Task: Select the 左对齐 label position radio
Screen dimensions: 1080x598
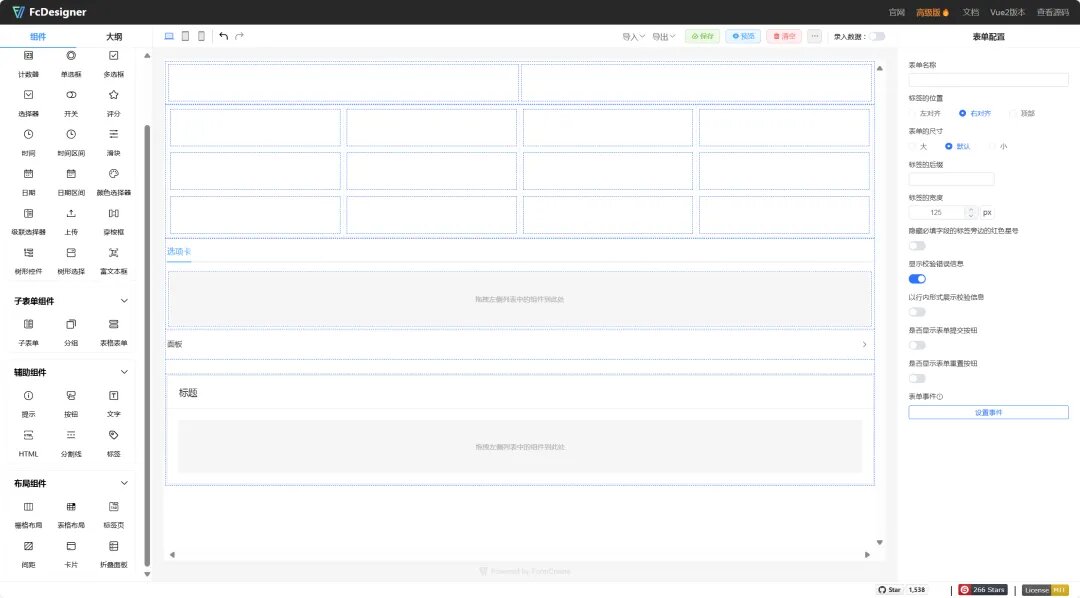Action: coord(925,113)
